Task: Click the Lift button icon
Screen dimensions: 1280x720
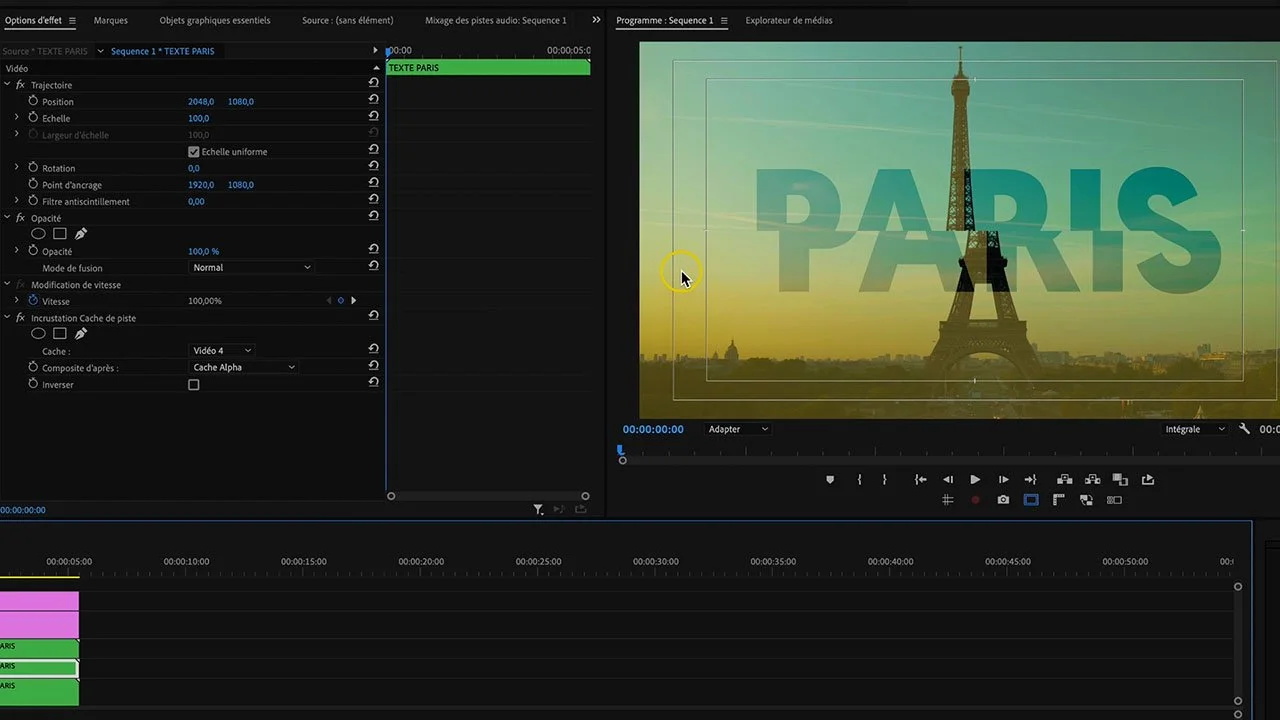Action: tap(1064, 480)
